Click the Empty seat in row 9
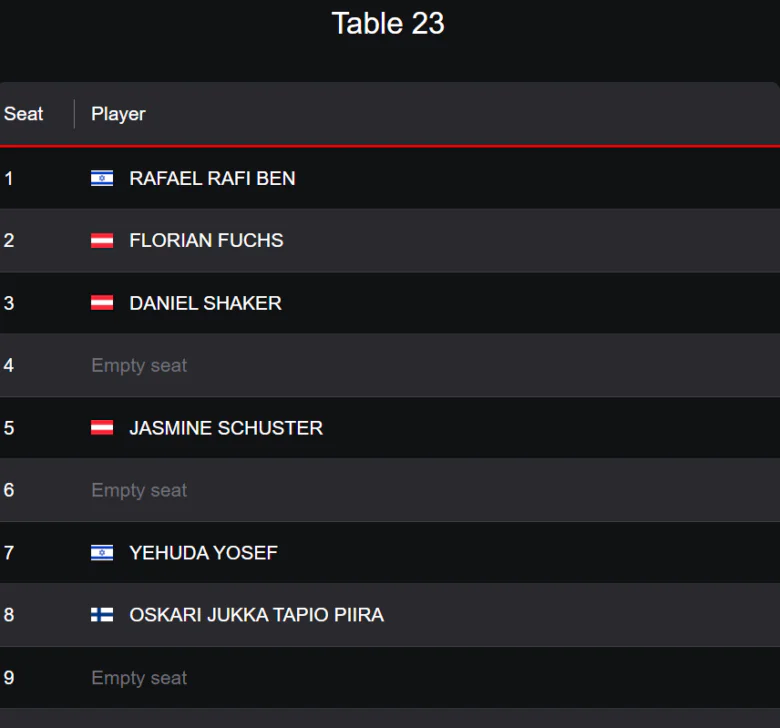This screenshot has height=728, width=780. (x=139, y=678)
